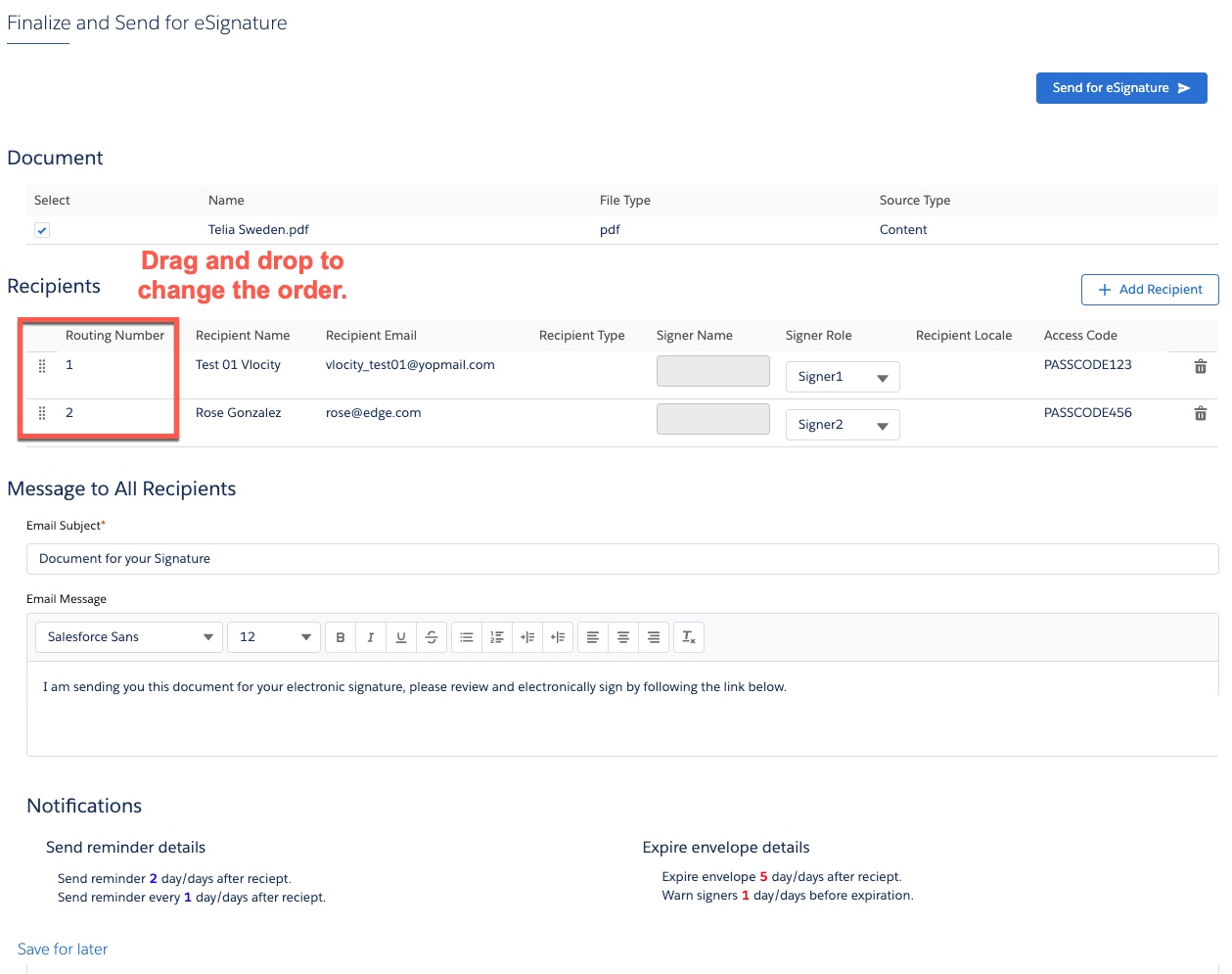Click the drag handle for routing number 2
This screenshot has height=974, width=1232.
(42, 413)
